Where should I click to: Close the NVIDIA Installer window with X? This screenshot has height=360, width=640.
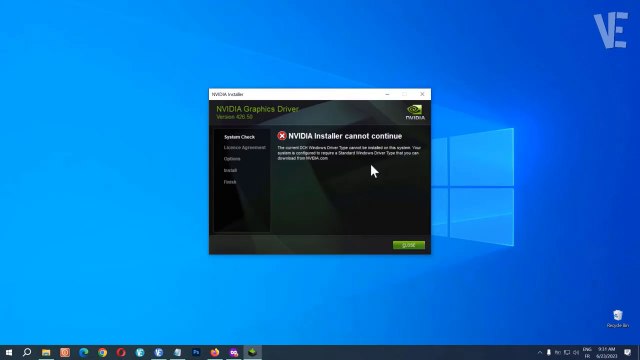pos(422,94)
